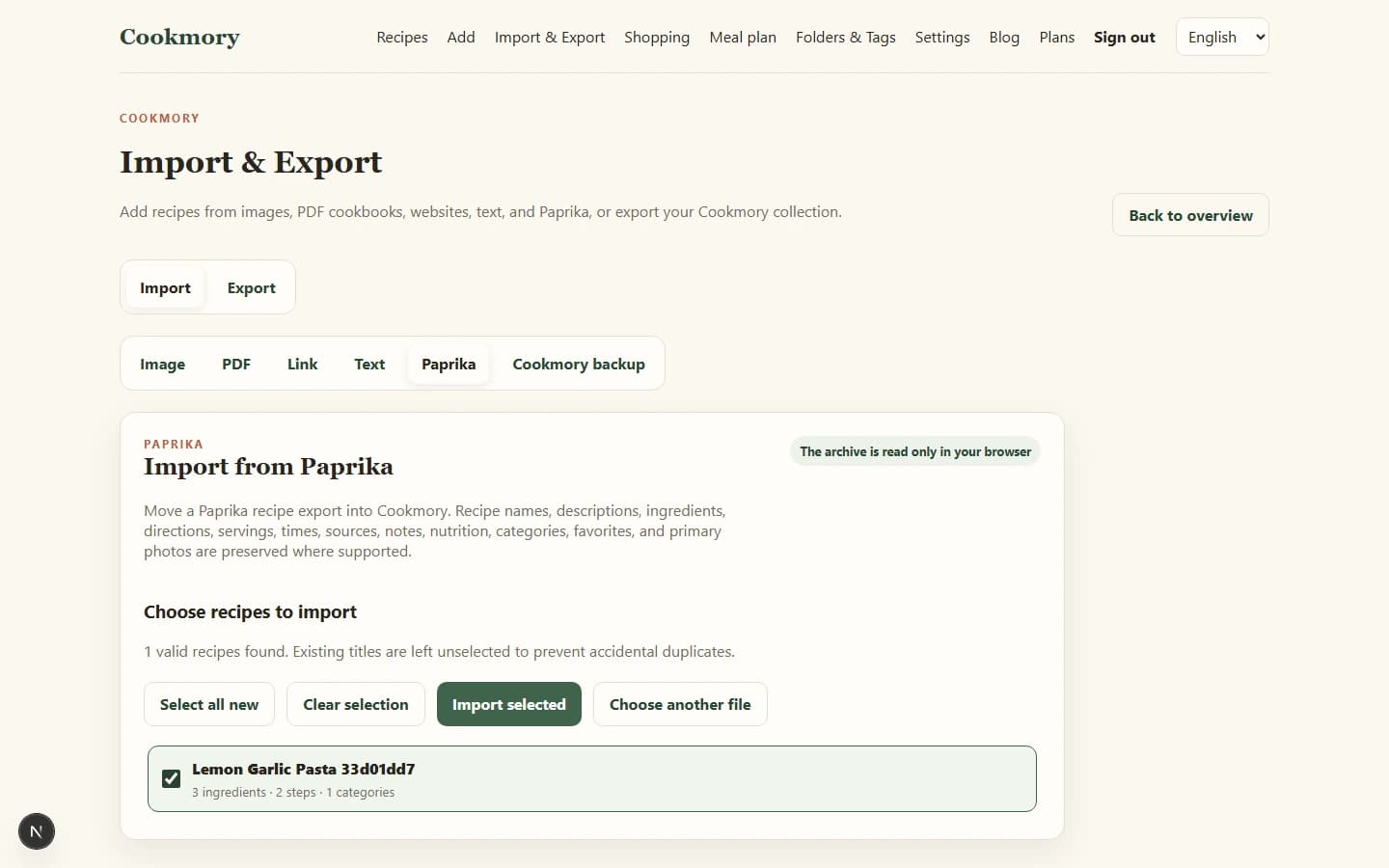Open Import & Export nav link
1389x868 pixels.
(x=550, y=37)
